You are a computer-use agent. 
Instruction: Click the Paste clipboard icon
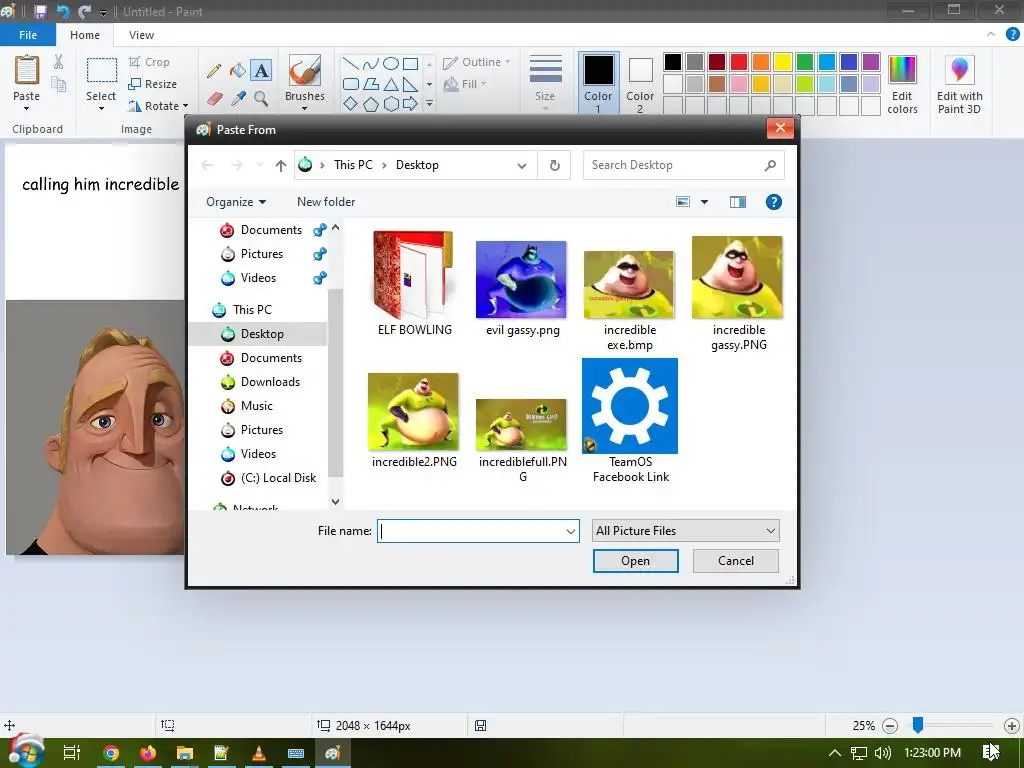[27, 70]
